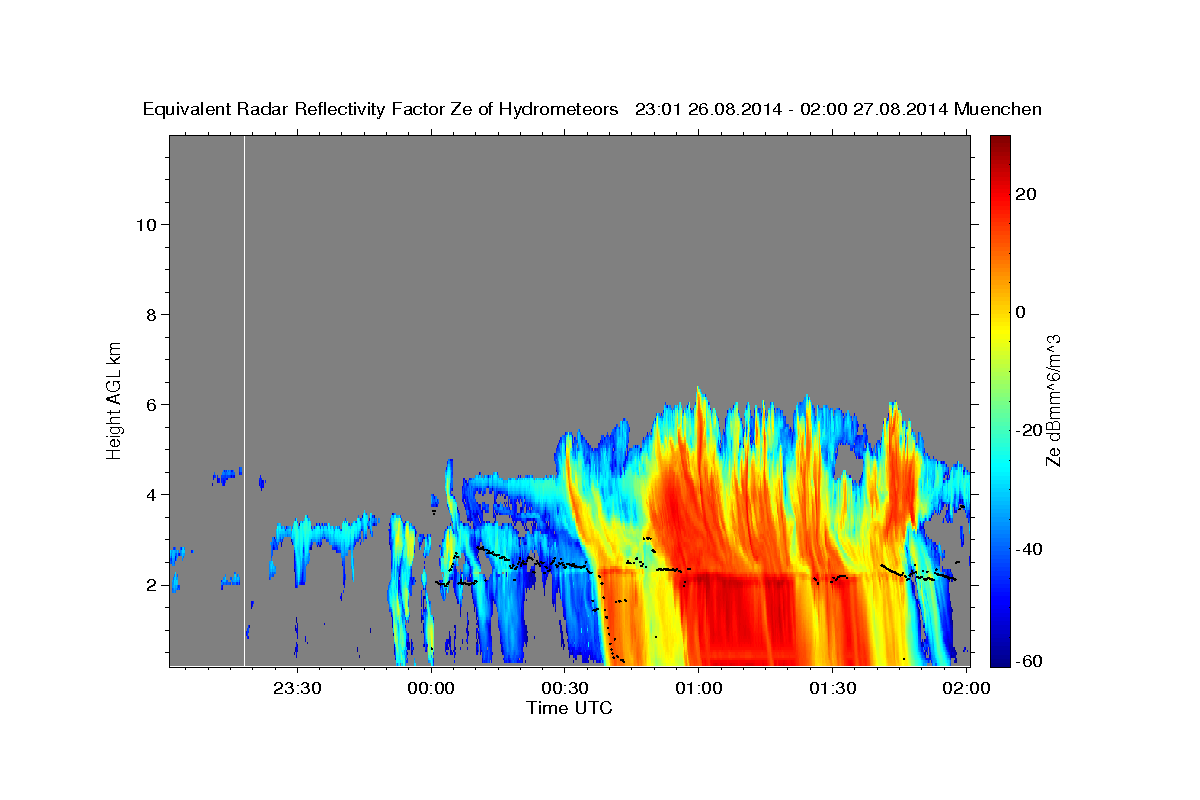Screen dimensions: 1200x800
Task: Click the colorbar tick value '-60'
Action: pos(1027,661)
